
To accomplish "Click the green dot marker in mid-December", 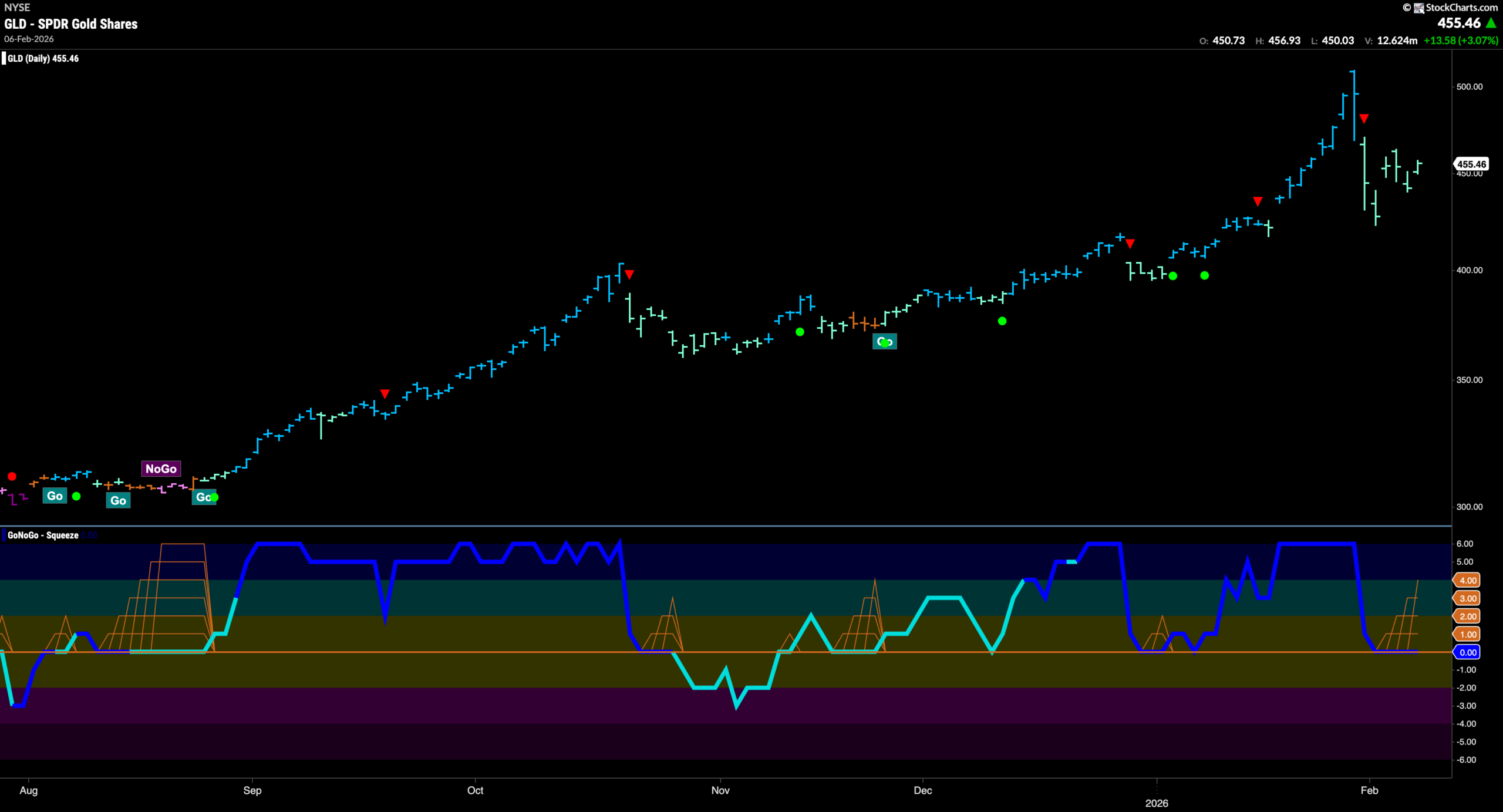I will point(1002,321).
